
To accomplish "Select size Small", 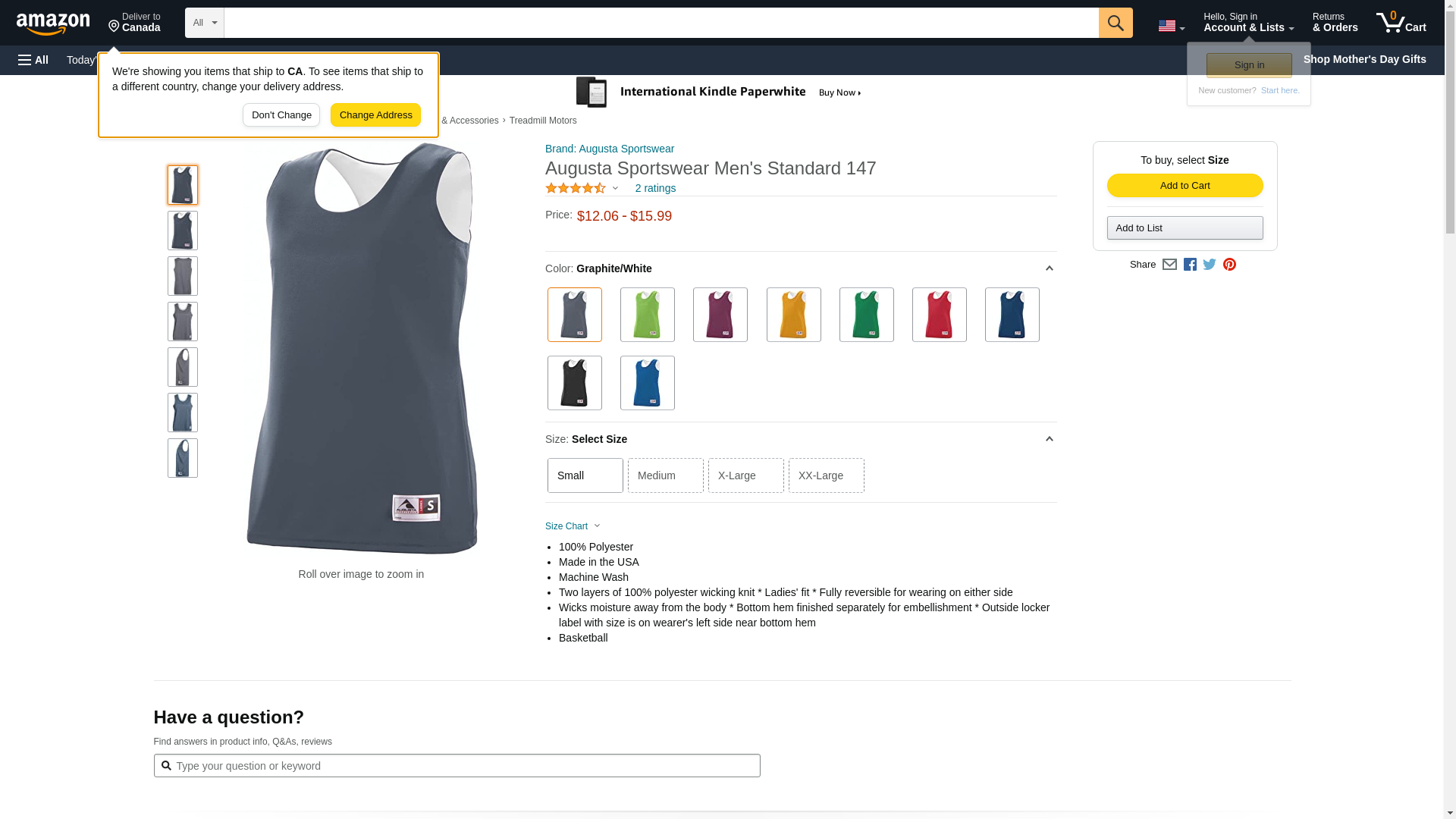I will pyautogui.click(x=585, y=475).
